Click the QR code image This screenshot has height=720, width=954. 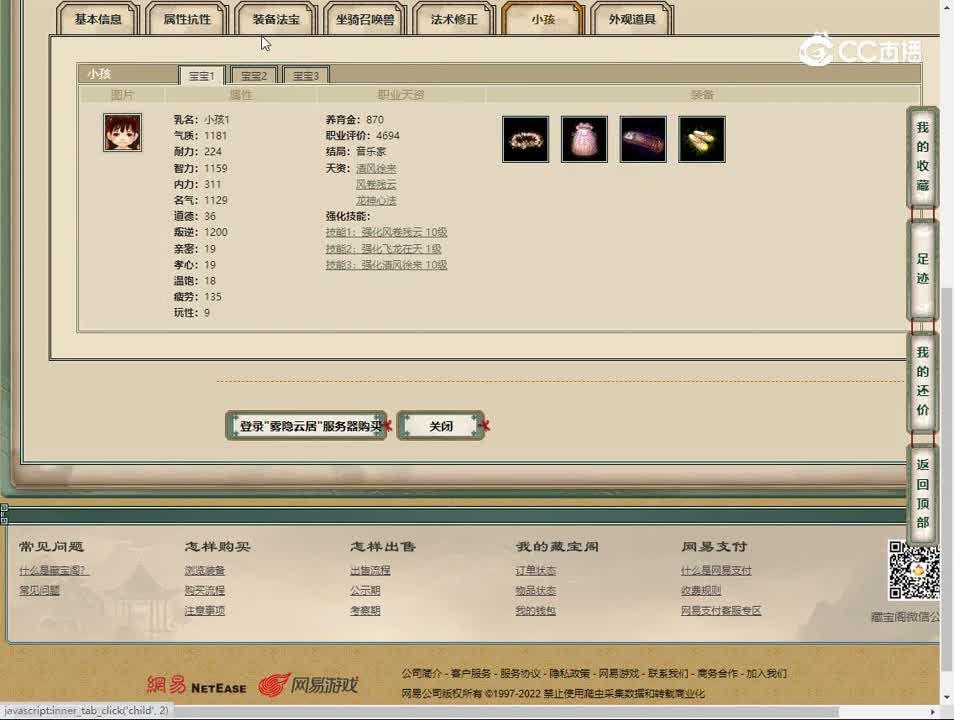914,570
